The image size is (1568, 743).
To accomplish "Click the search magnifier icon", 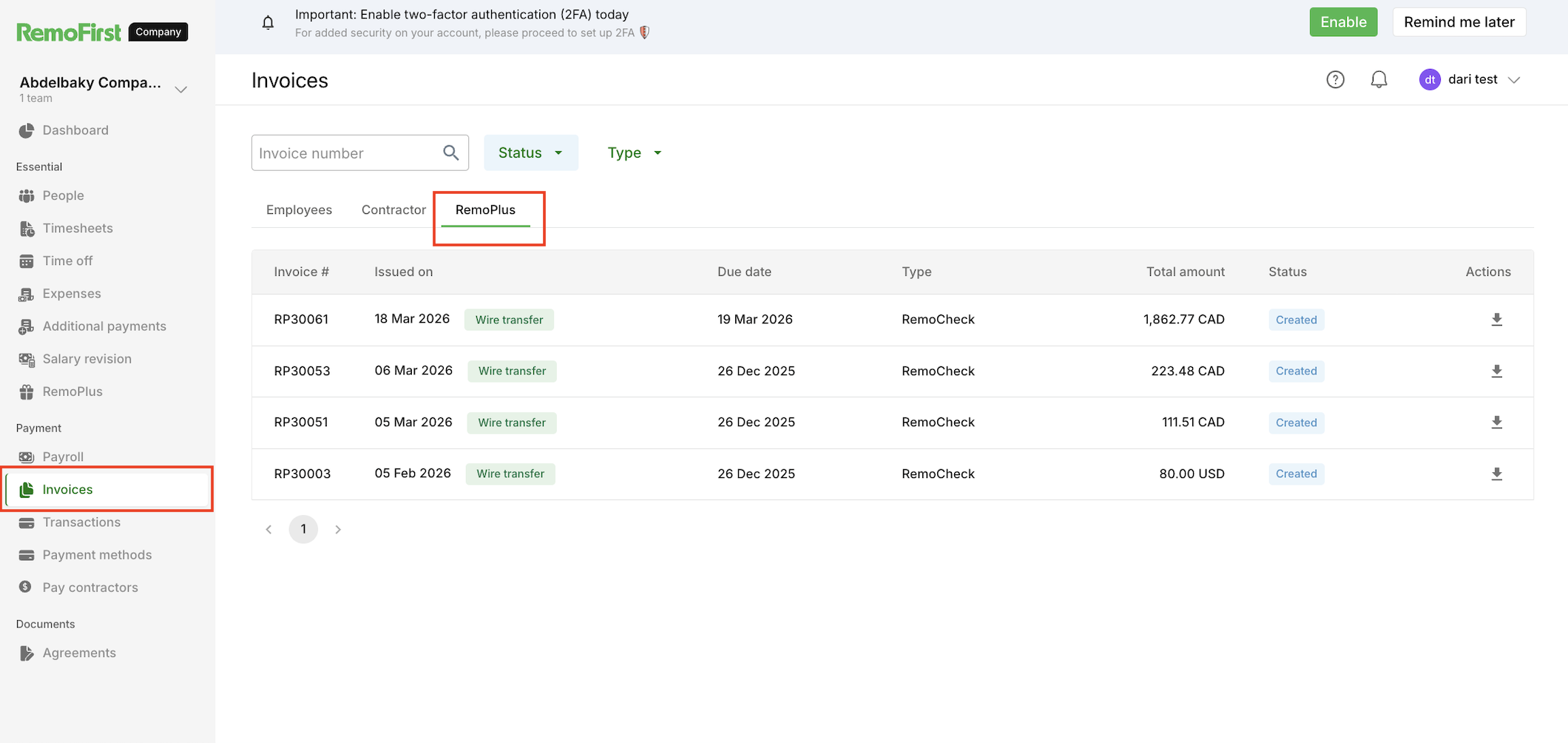I will [x=451, y=152].
